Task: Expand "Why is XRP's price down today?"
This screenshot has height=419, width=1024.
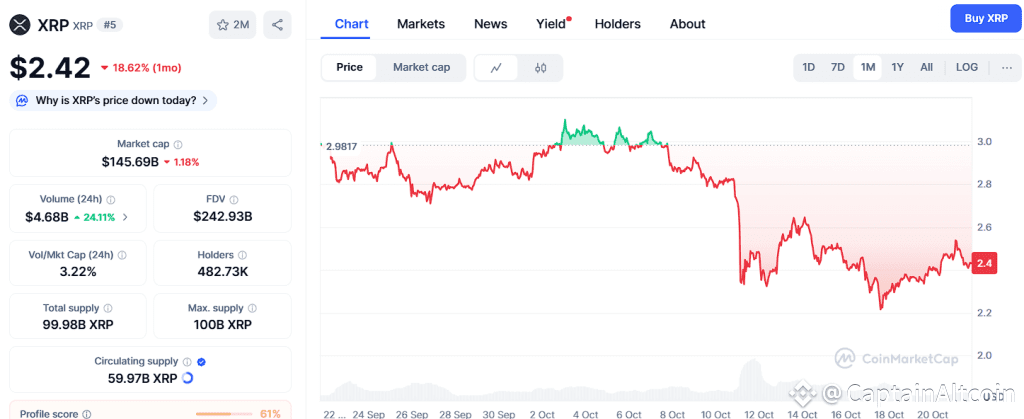Action: coord(113,100)
